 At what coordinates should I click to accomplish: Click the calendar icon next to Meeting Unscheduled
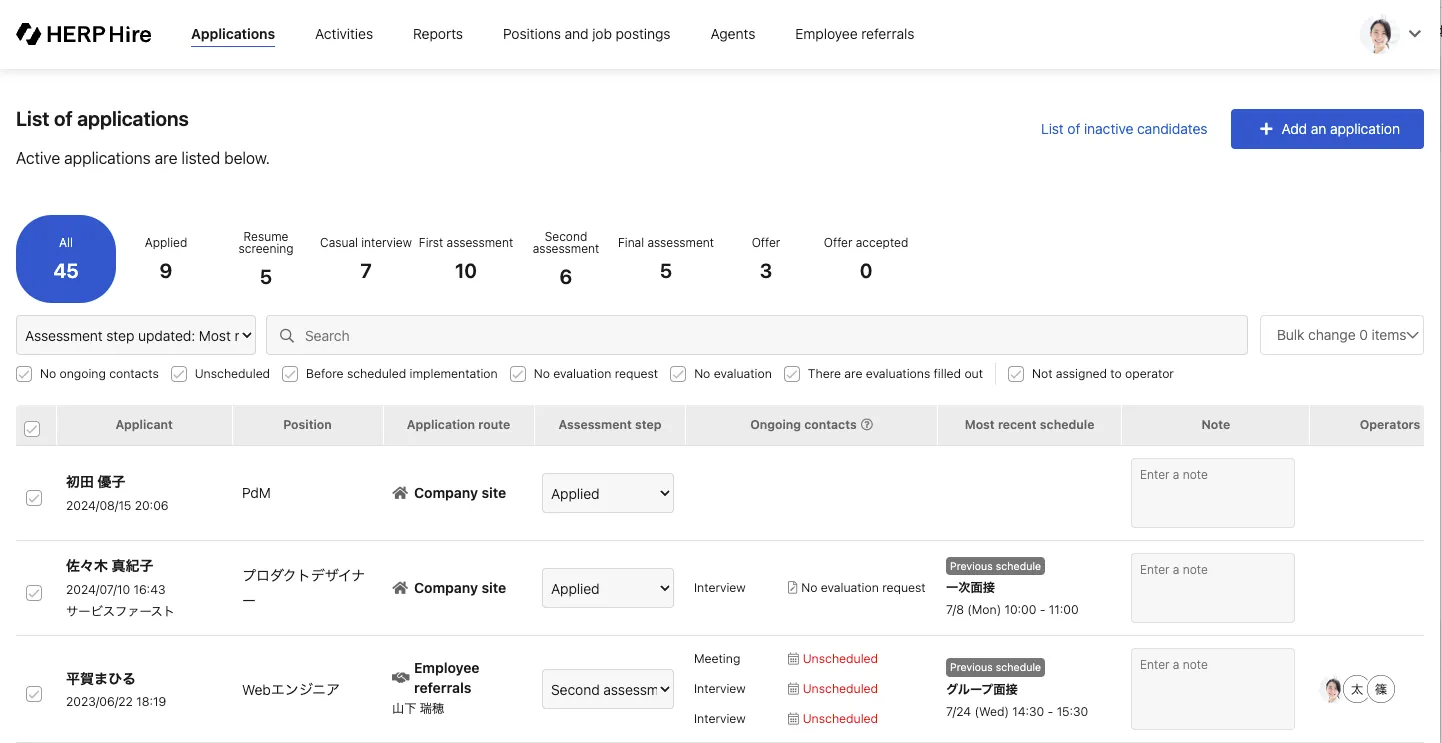pos(793,659)
